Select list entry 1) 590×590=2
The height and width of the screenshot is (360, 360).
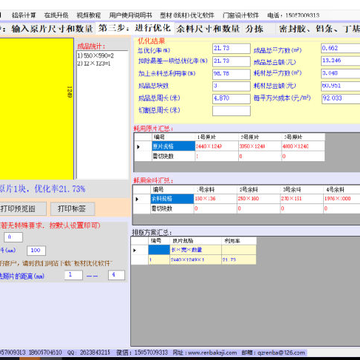pyautogui.click(x=96, y=56)
